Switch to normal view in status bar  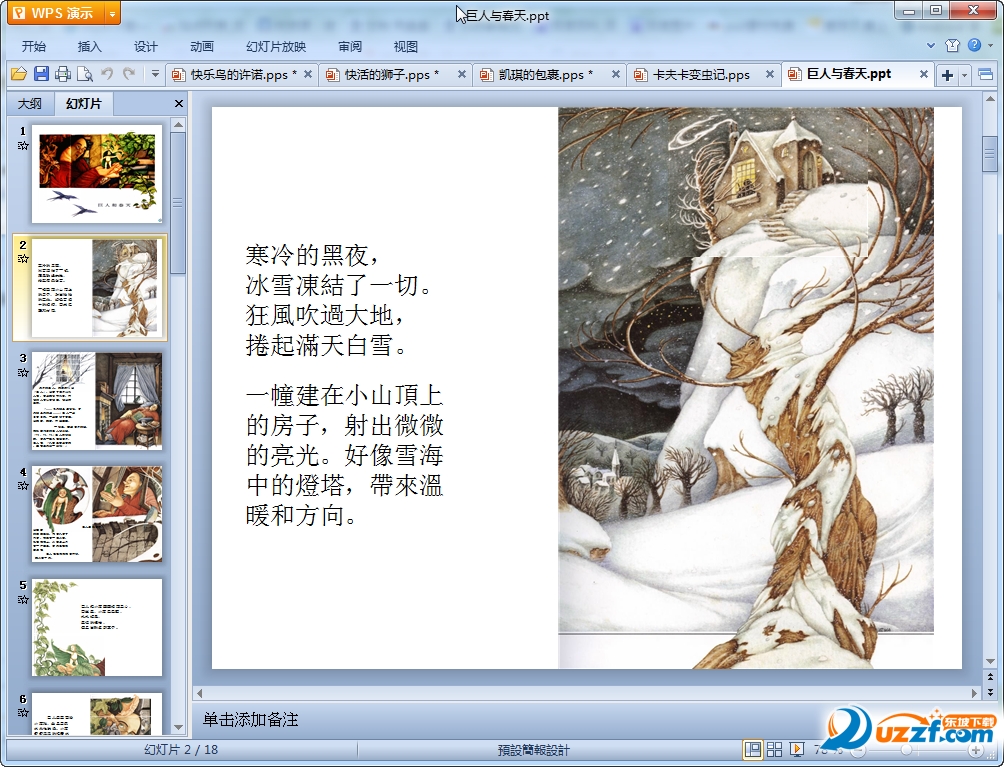752,749
